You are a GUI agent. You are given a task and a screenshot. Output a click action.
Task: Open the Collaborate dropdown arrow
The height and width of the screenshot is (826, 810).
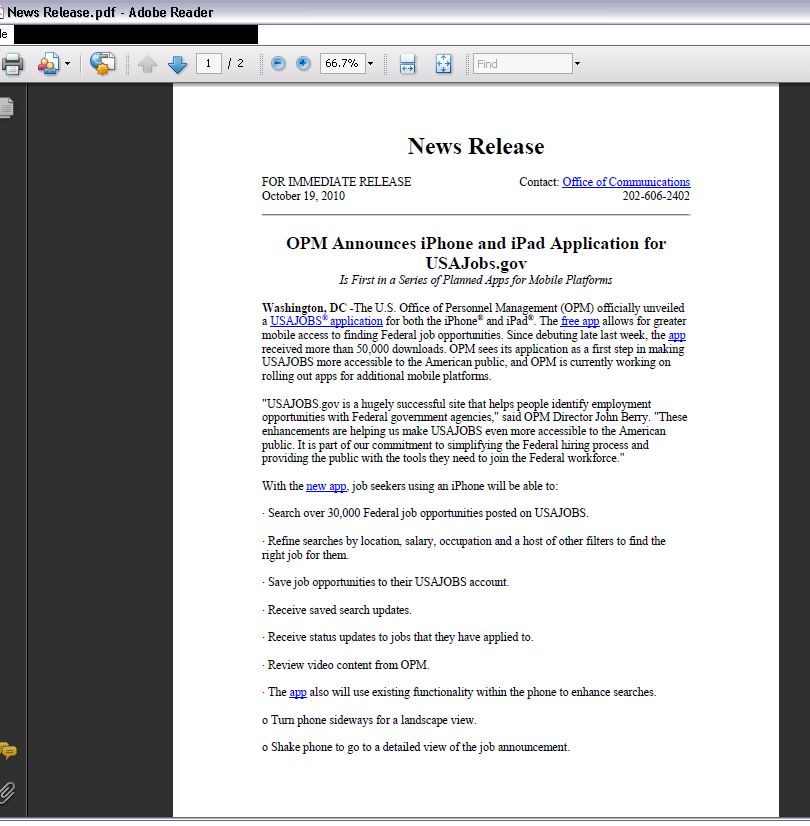[x=67, y=64]
